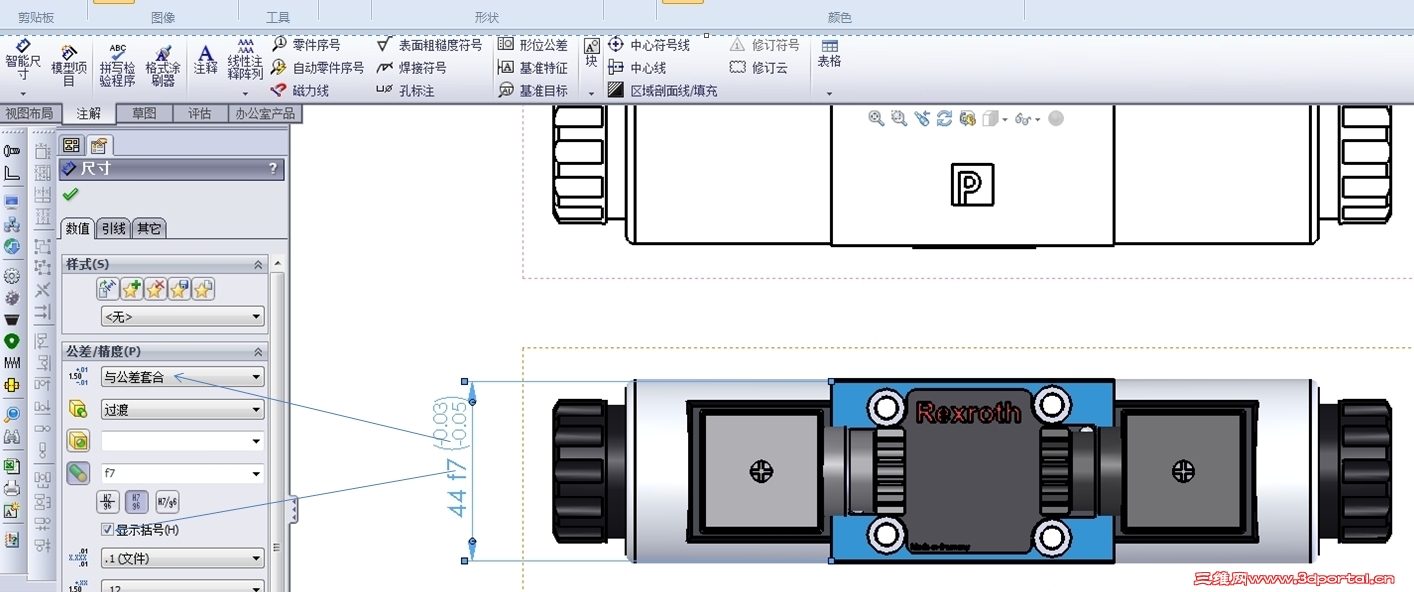
Task: Run the 拼写检验程序 spell checker
Action: 117,65
